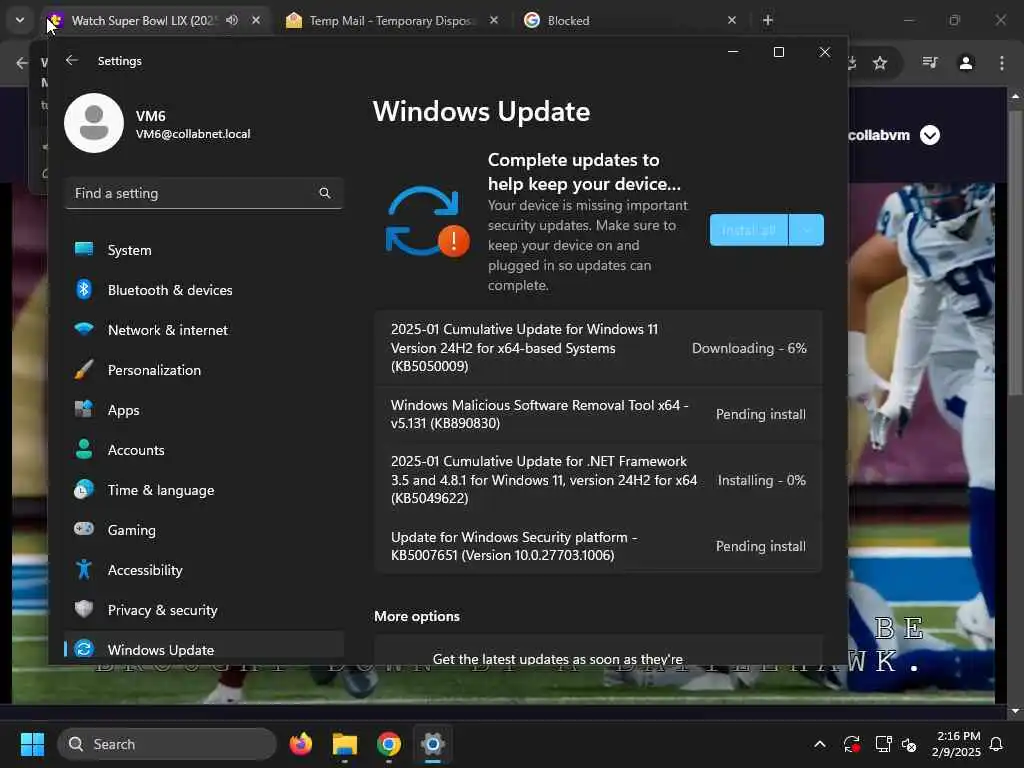
Task: Open Accessibility settings
Action: [204, 570]
